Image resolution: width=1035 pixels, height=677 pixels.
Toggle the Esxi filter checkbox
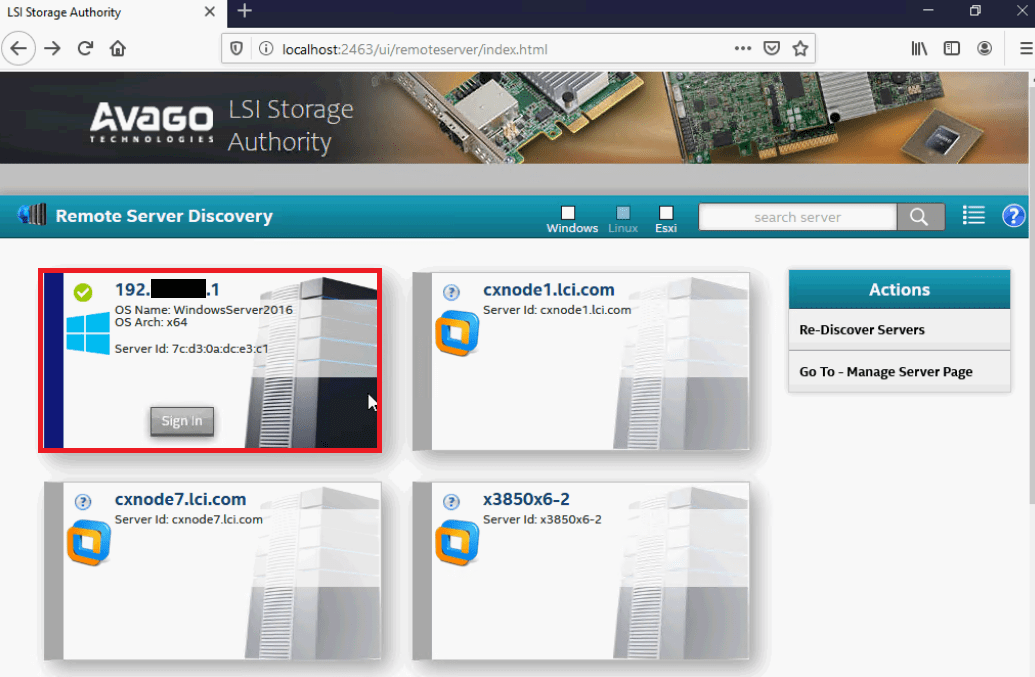(x=666, y=212)
